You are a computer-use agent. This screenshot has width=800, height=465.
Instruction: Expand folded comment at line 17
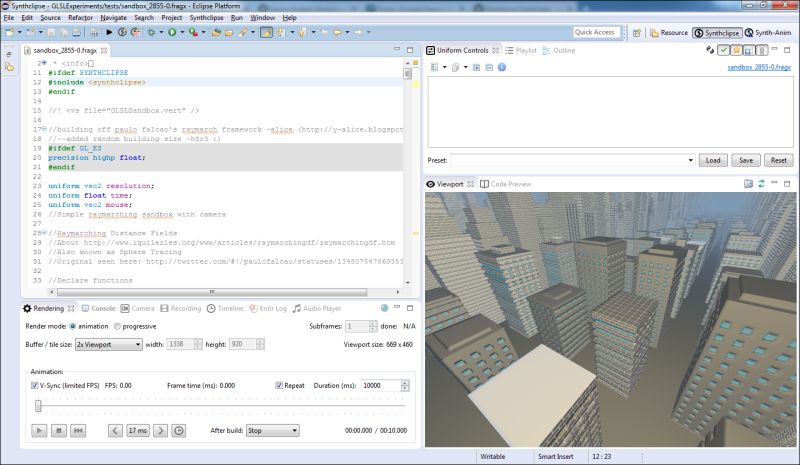[44, 129]
